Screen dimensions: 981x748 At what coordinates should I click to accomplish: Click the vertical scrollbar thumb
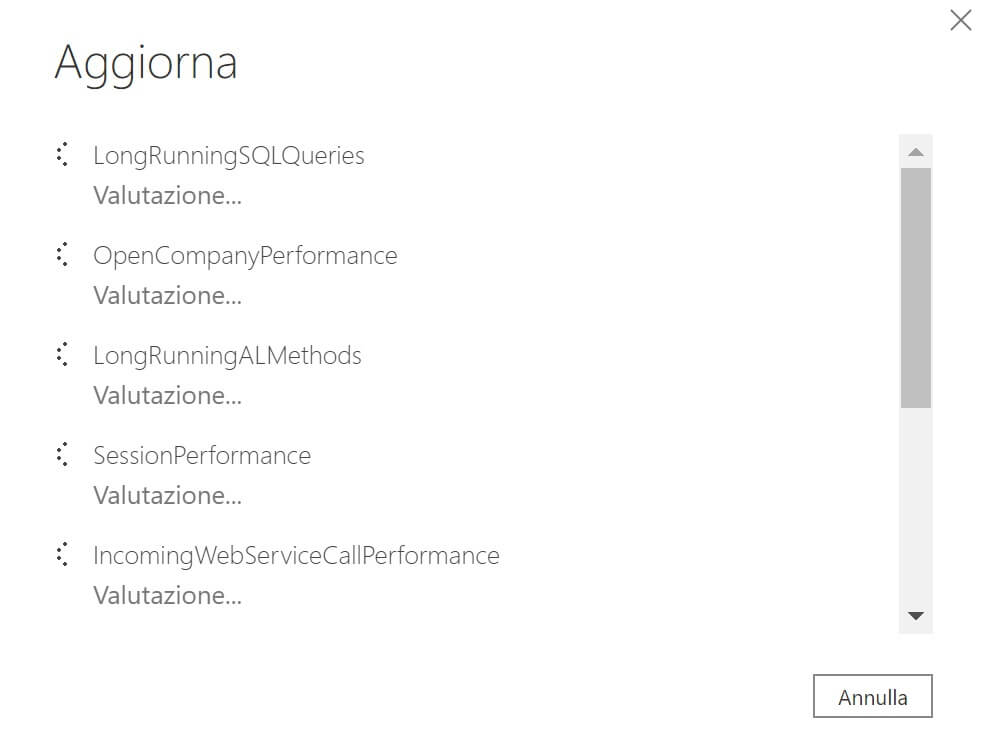916,288
